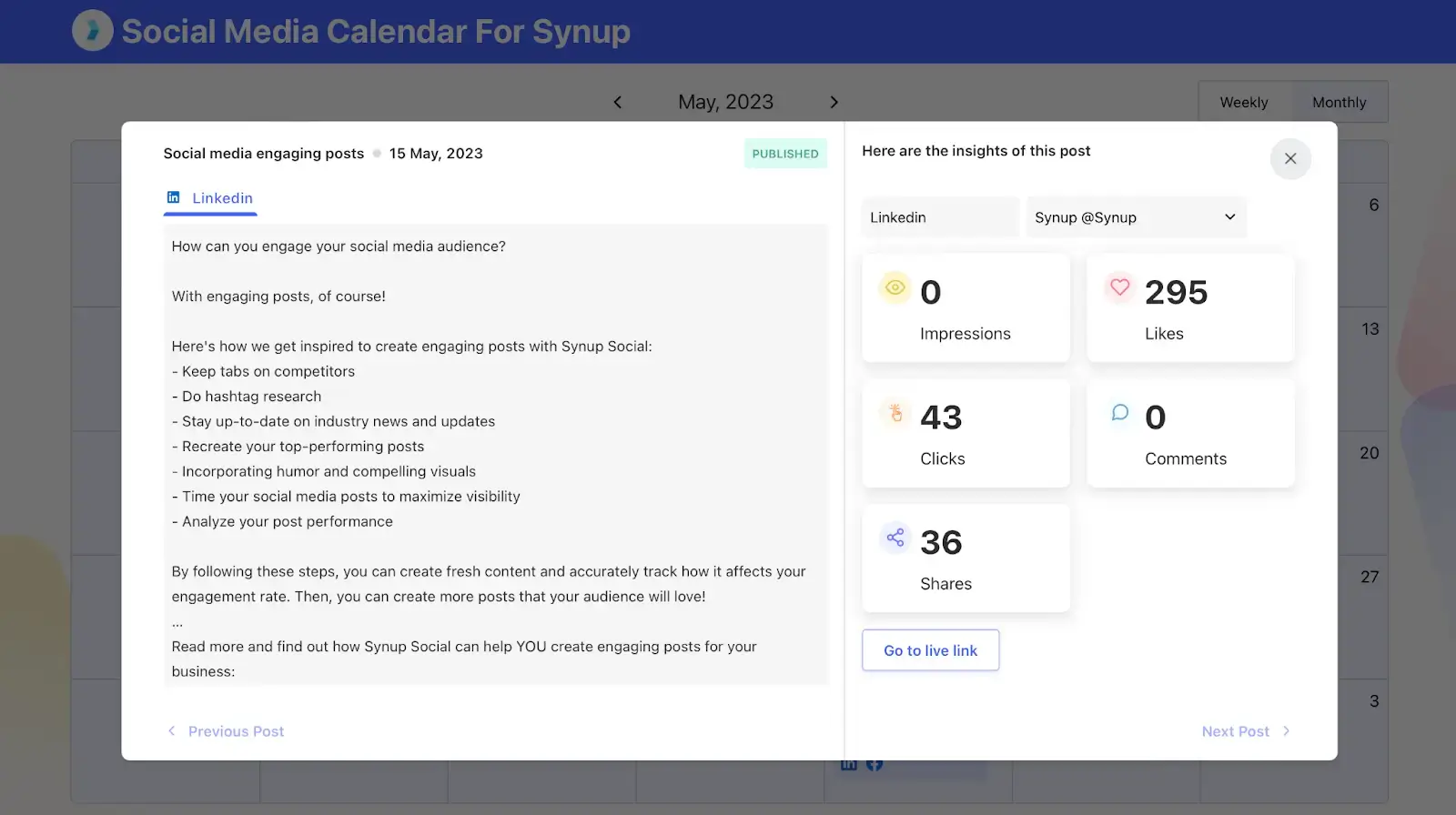Click the 36 Shares value

click(941, 542)
